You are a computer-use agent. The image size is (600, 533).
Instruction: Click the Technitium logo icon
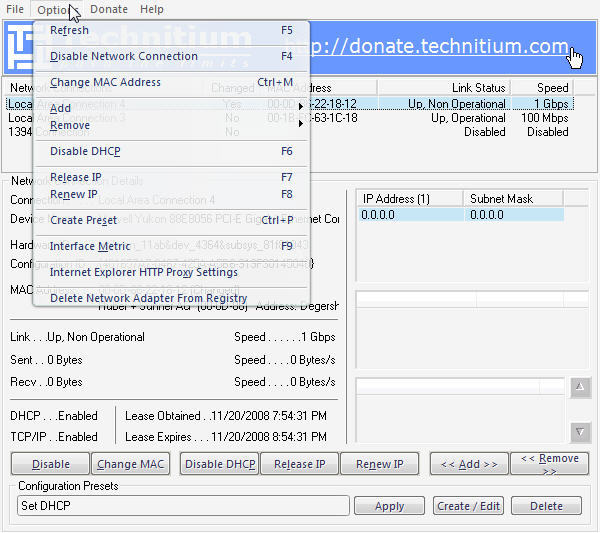point(19,48)
